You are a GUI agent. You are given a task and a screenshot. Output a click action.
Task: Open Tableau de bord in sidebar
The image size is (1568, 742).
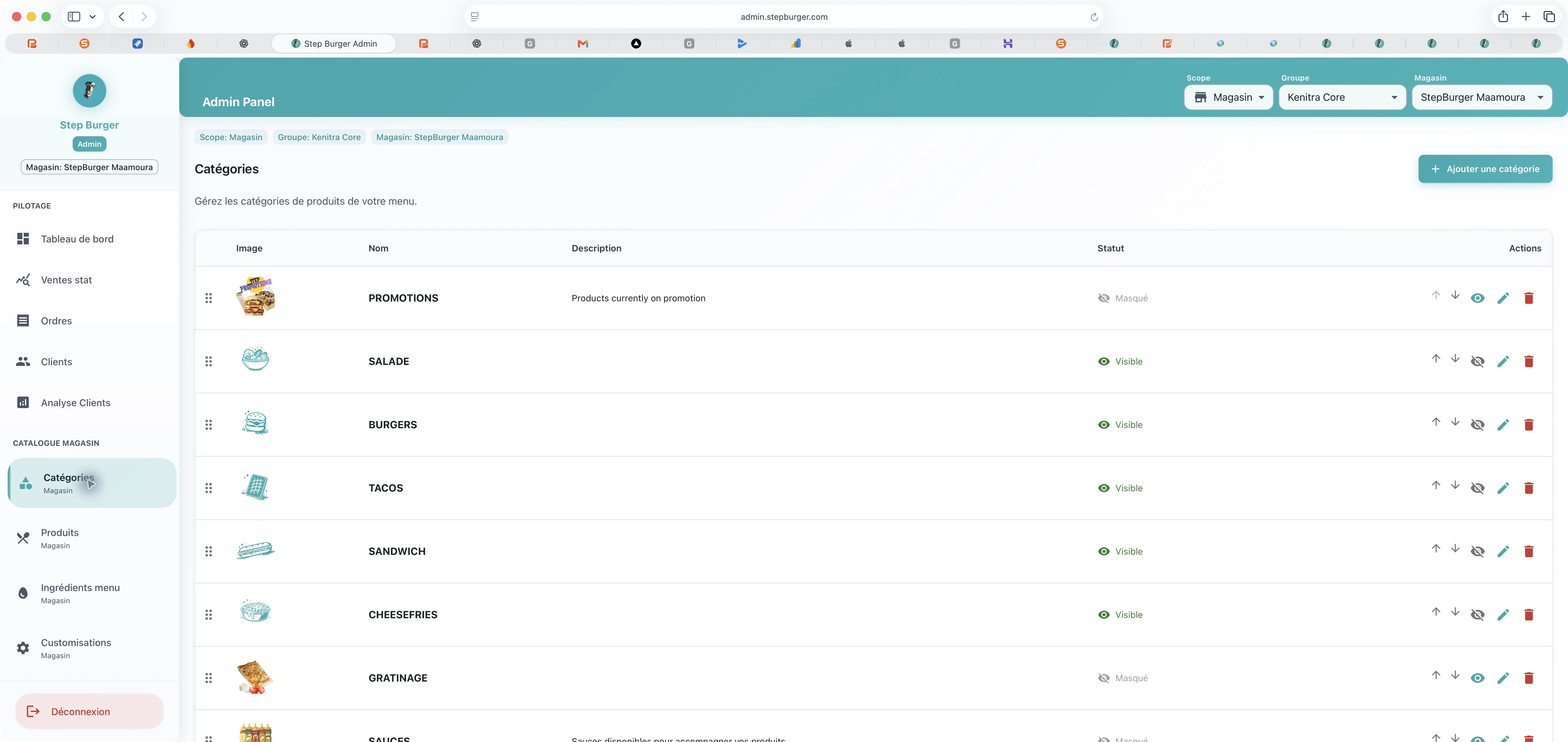pyautogui.click(x=90, y=239)
